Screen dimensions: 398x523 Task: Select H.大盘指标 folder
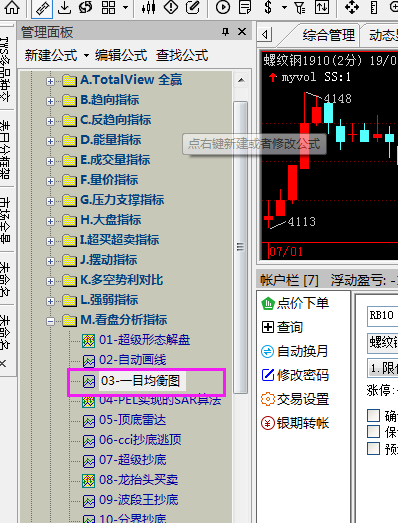[111, 220]
